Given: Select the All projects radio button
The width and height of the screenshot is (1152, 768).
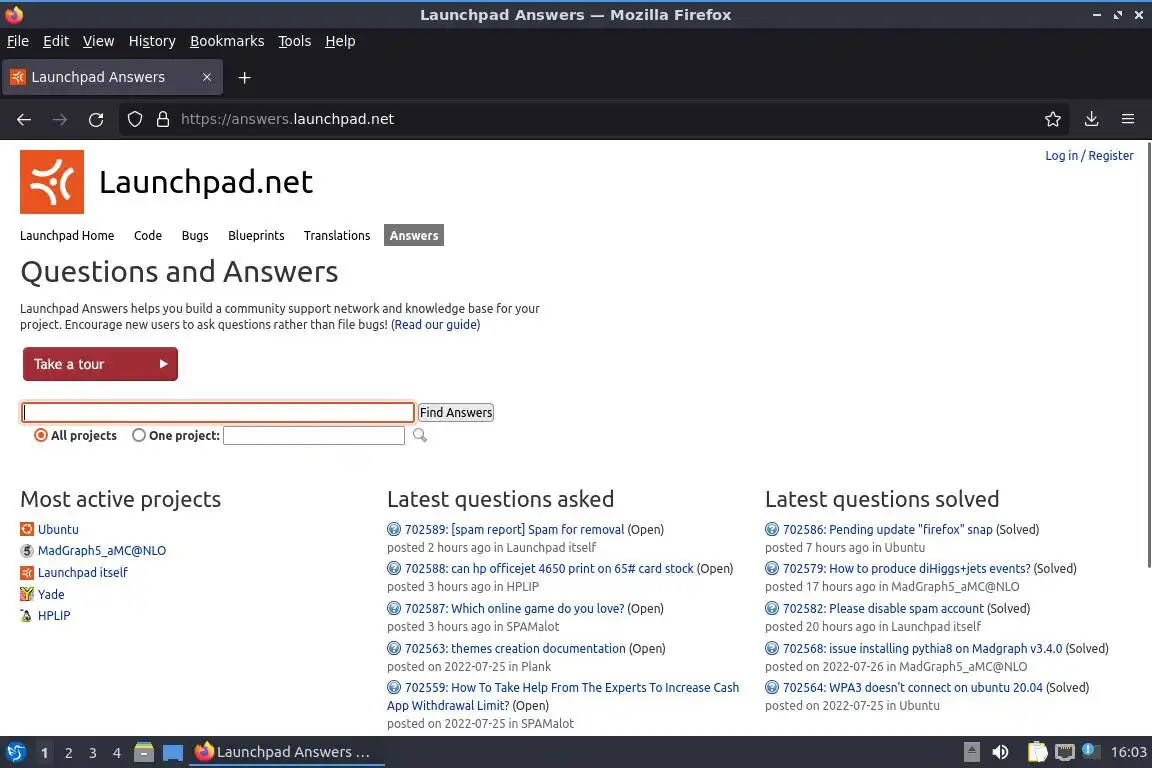Looking at the screenshot, I should (x=41, y=435).
